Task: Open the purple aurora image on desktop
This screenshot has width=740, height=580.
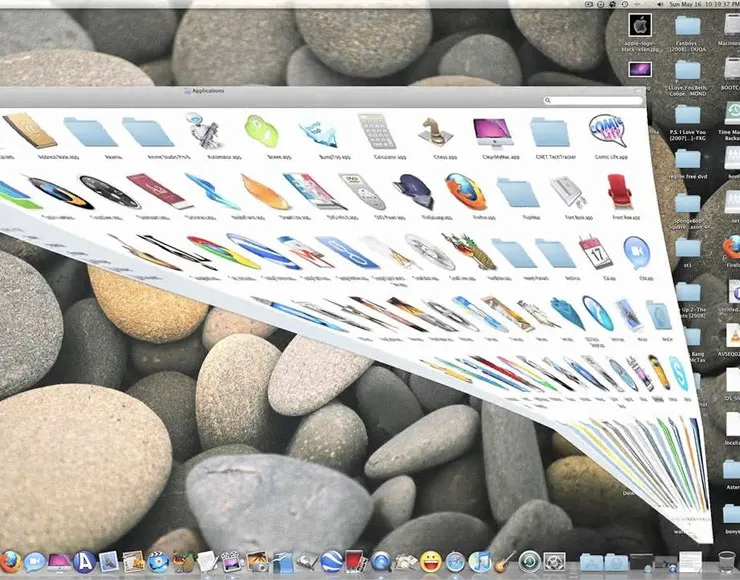Action: [640, 70]
